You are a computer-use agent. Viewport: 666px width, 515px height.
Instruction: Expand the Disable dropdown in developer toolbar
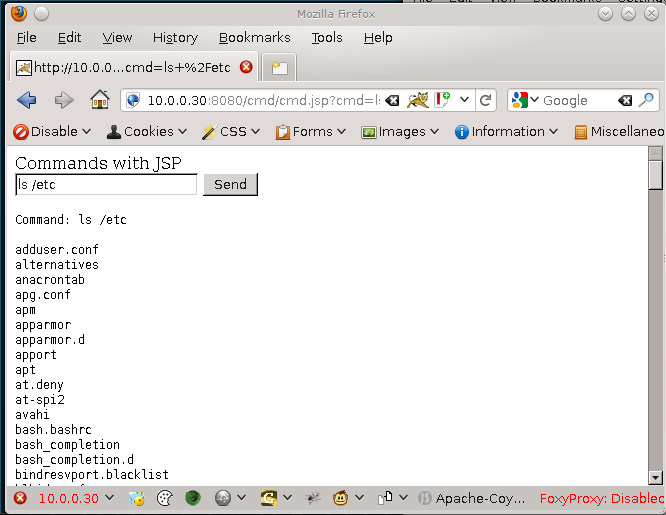tap(52, 131)
